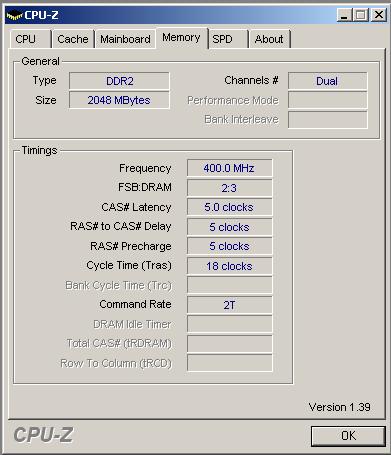Click the greyed Performance Mode label
Screen dimensions: 391x455
tap(233, 100)
